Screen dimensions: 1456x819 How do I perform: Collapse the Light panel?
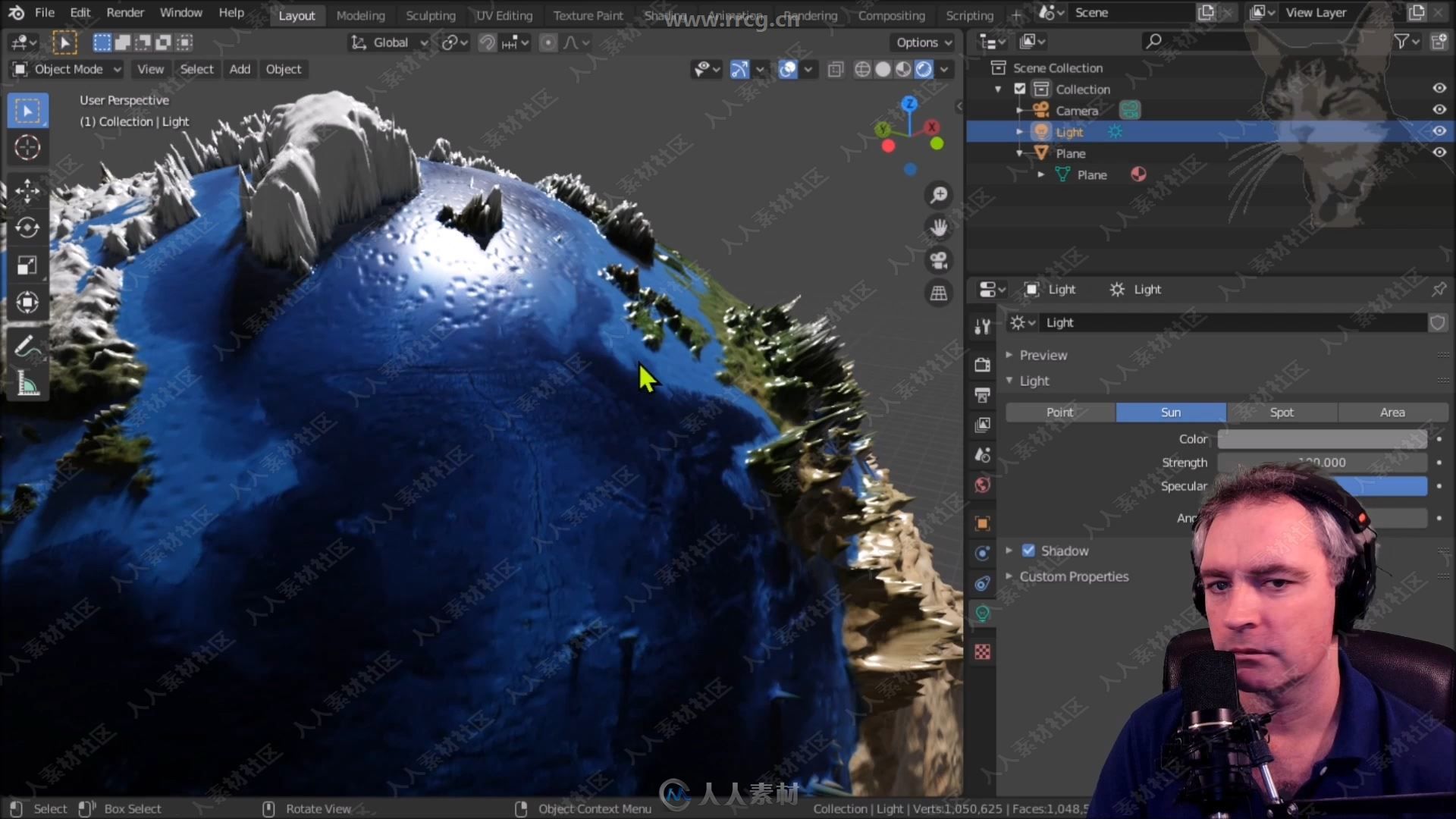click(x=1009, y=381)
